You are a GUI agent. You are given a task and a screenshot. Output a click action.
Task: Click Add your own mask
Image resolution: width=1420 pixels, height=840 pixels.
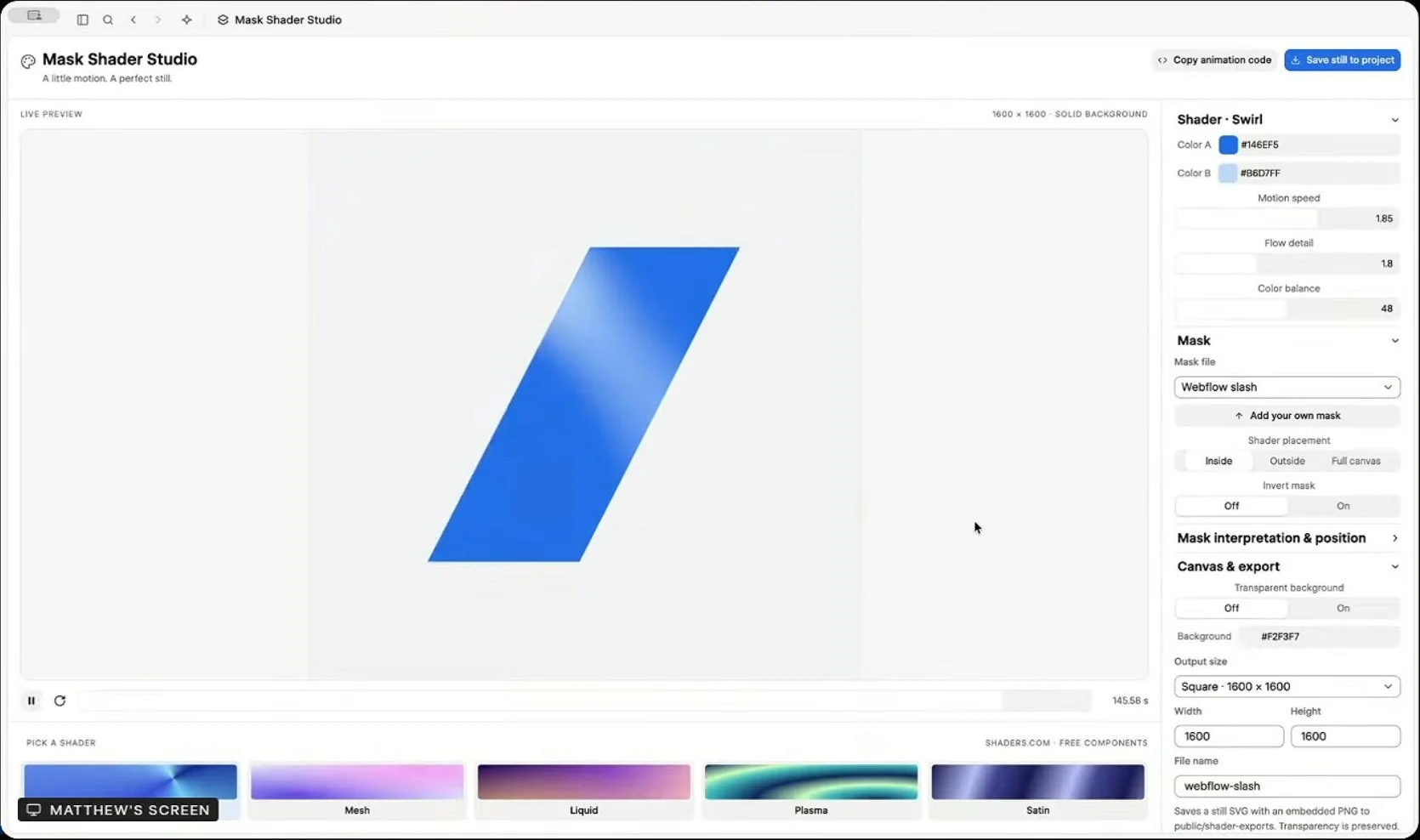coord(1287,416)
